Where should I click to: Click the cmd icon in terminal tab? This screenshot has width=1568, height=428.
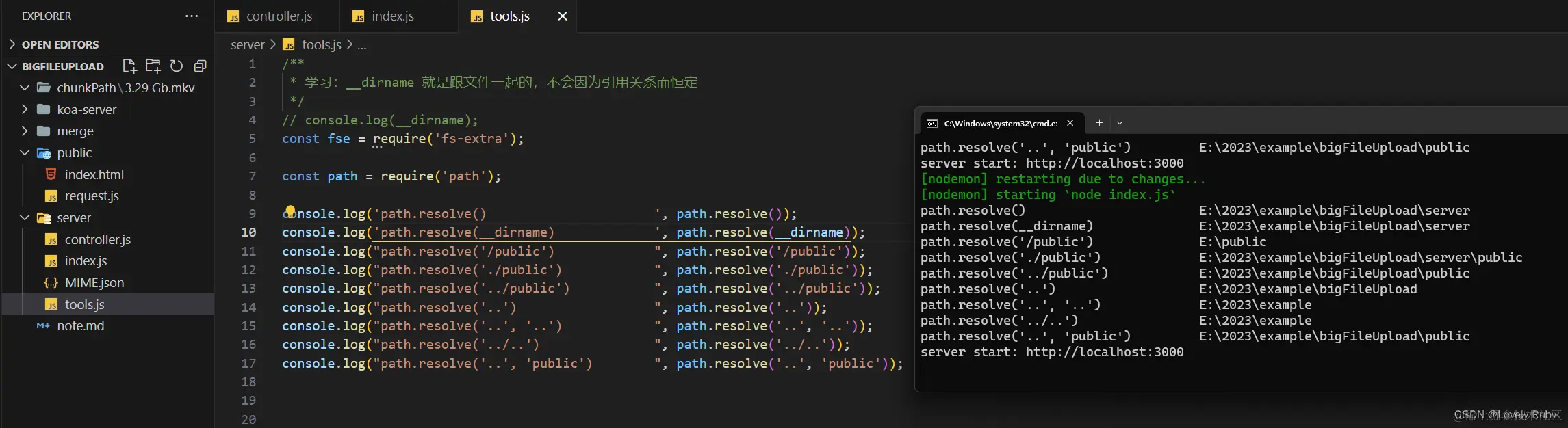tap(932, 123)
